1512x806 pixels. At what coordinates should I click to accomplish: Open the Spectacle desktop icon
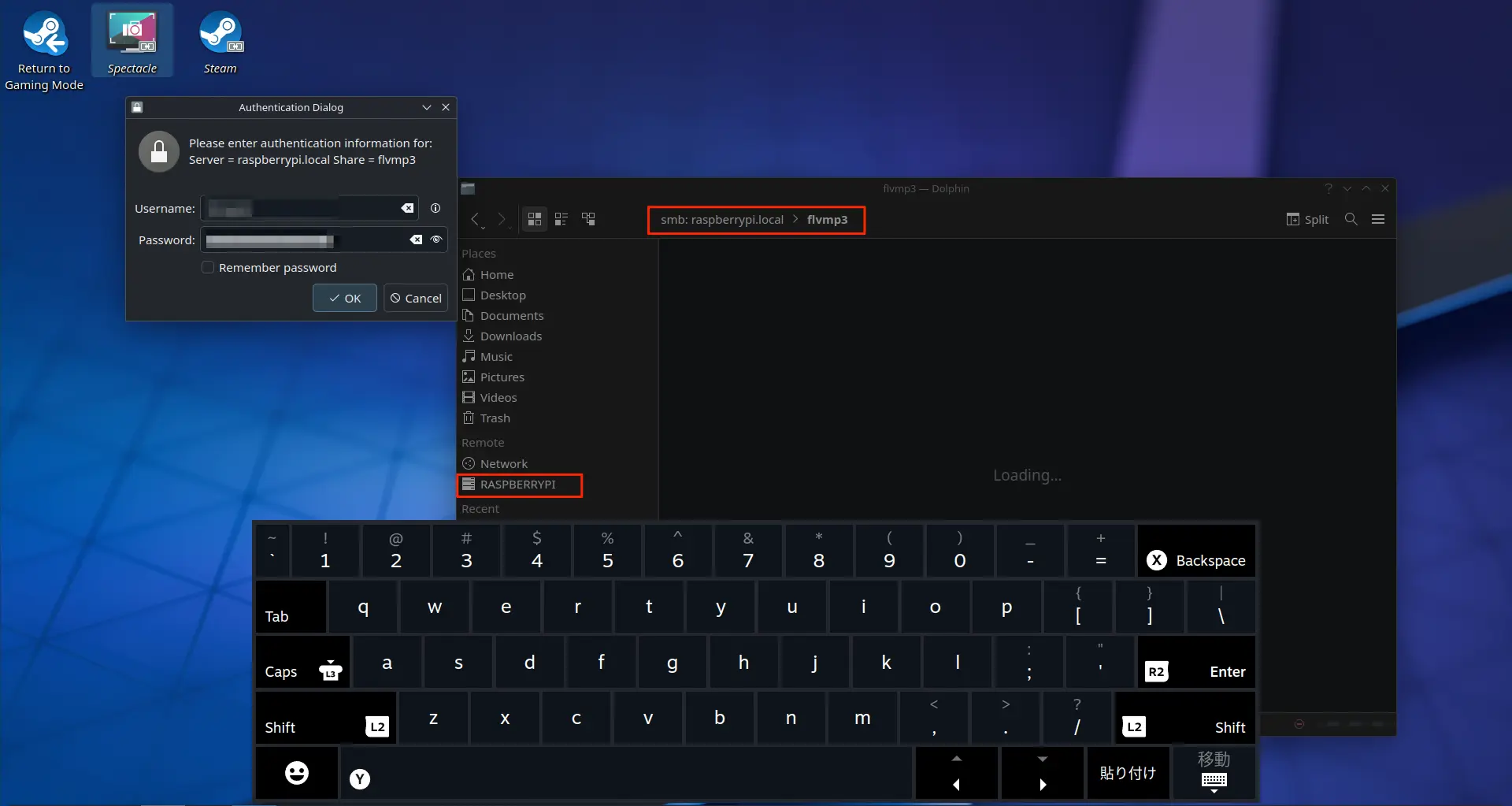coord(132,41)
